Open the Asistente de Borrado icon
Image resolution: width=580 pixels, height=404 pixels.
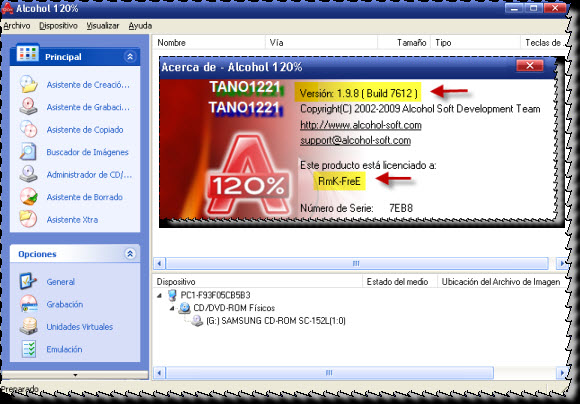29,197
